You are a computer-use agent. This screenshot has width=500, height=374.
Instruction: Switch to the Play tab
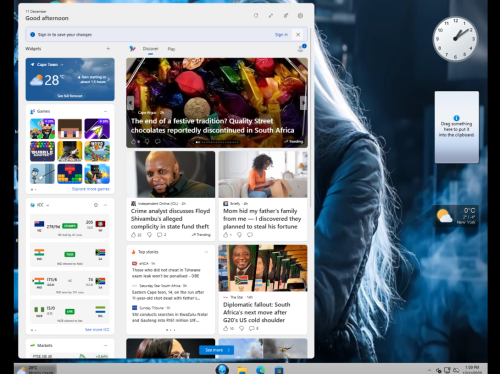click(x=171, y=49)
